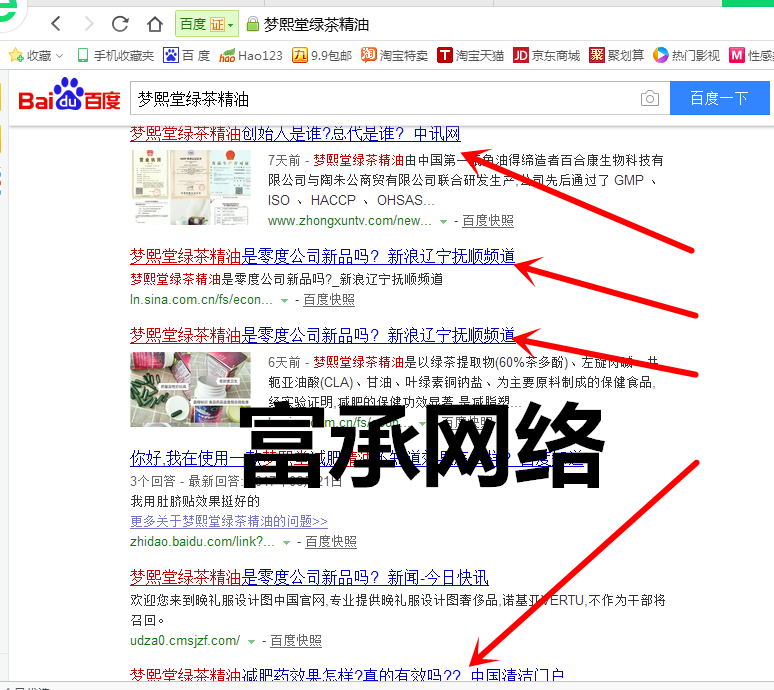Image resolution: width=774 pixels, height=690 pixels.
Task: Click the browser forward arrow
Action: click(89, 23)
